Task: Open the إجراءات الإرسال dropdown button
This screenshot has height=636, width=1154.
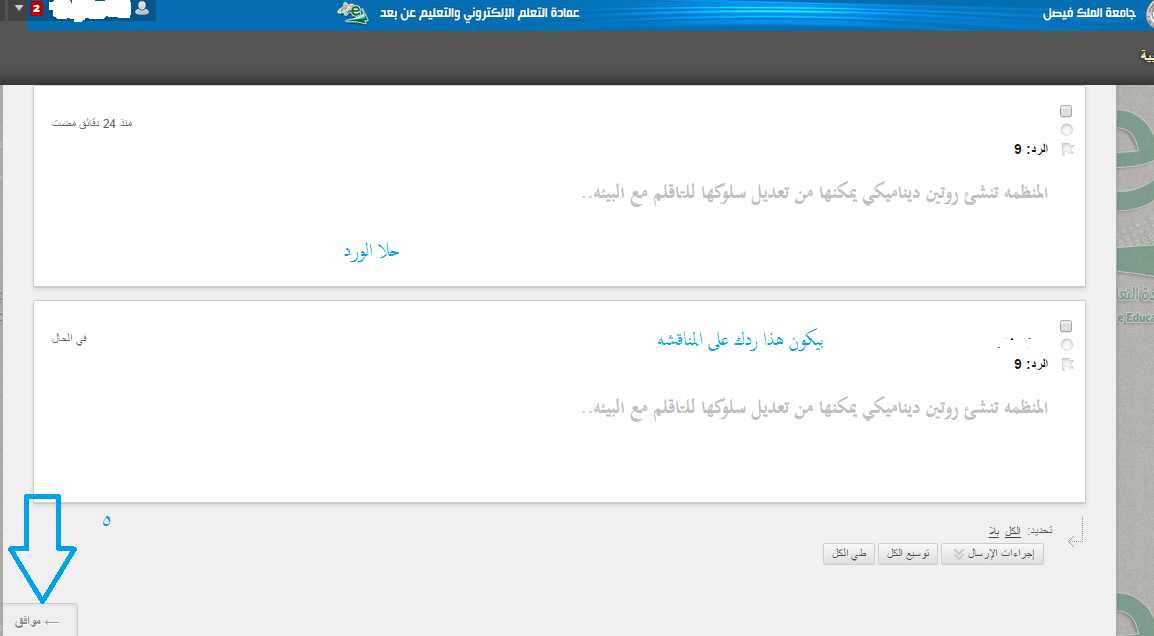Action: [x=992, y=554]
